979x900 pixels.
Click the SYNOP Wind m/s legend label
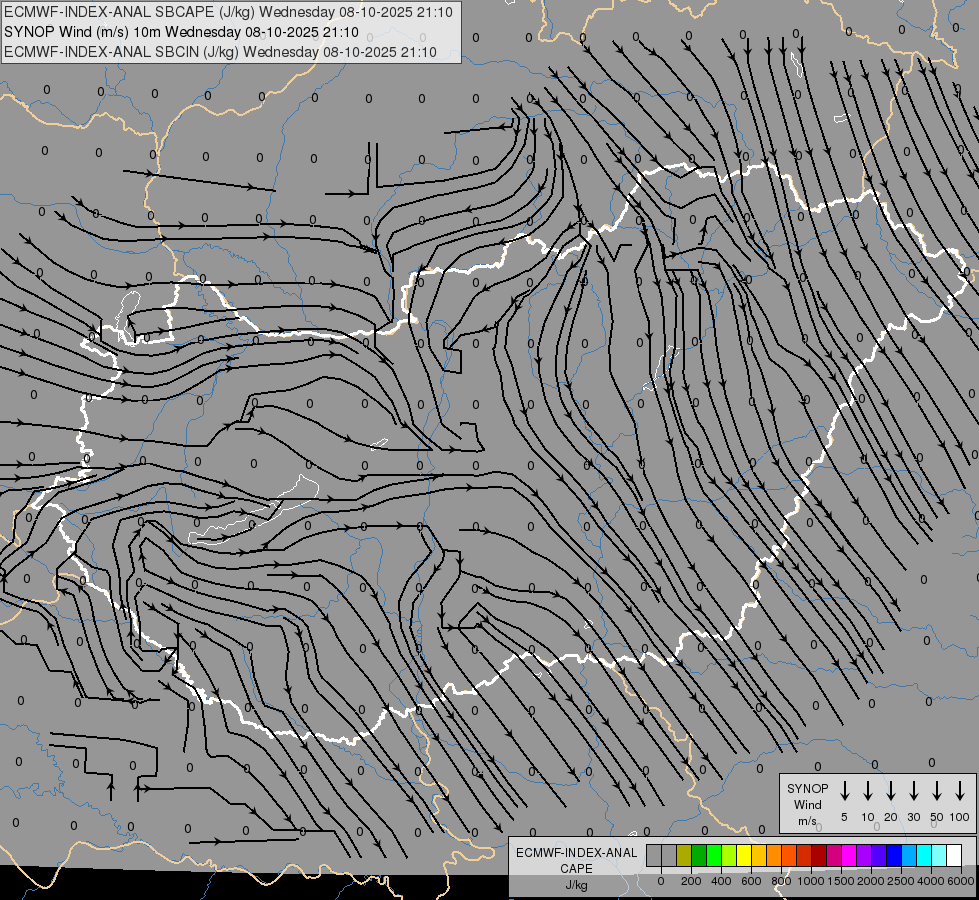(808, 804)
